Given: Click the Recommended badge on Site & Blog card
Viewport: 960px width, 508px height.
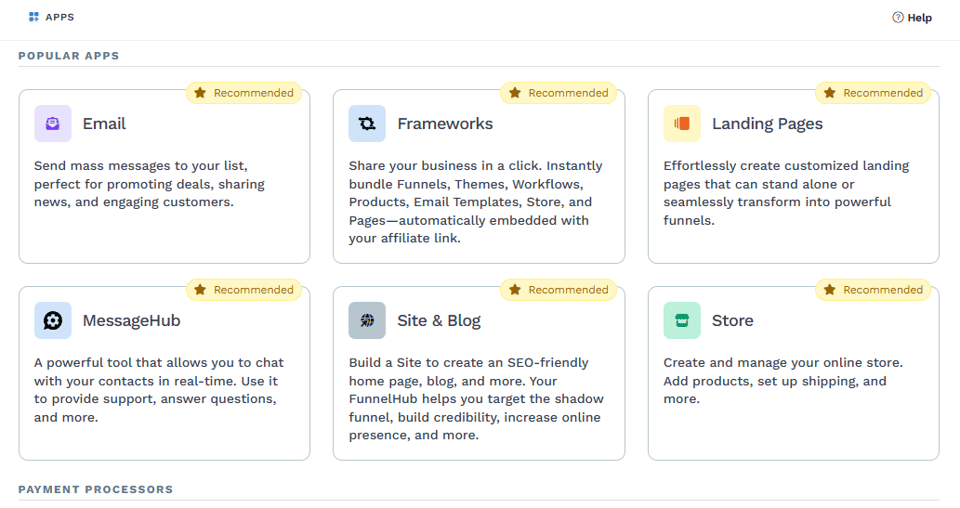Looking at the screenshot, I should point(558,290).
